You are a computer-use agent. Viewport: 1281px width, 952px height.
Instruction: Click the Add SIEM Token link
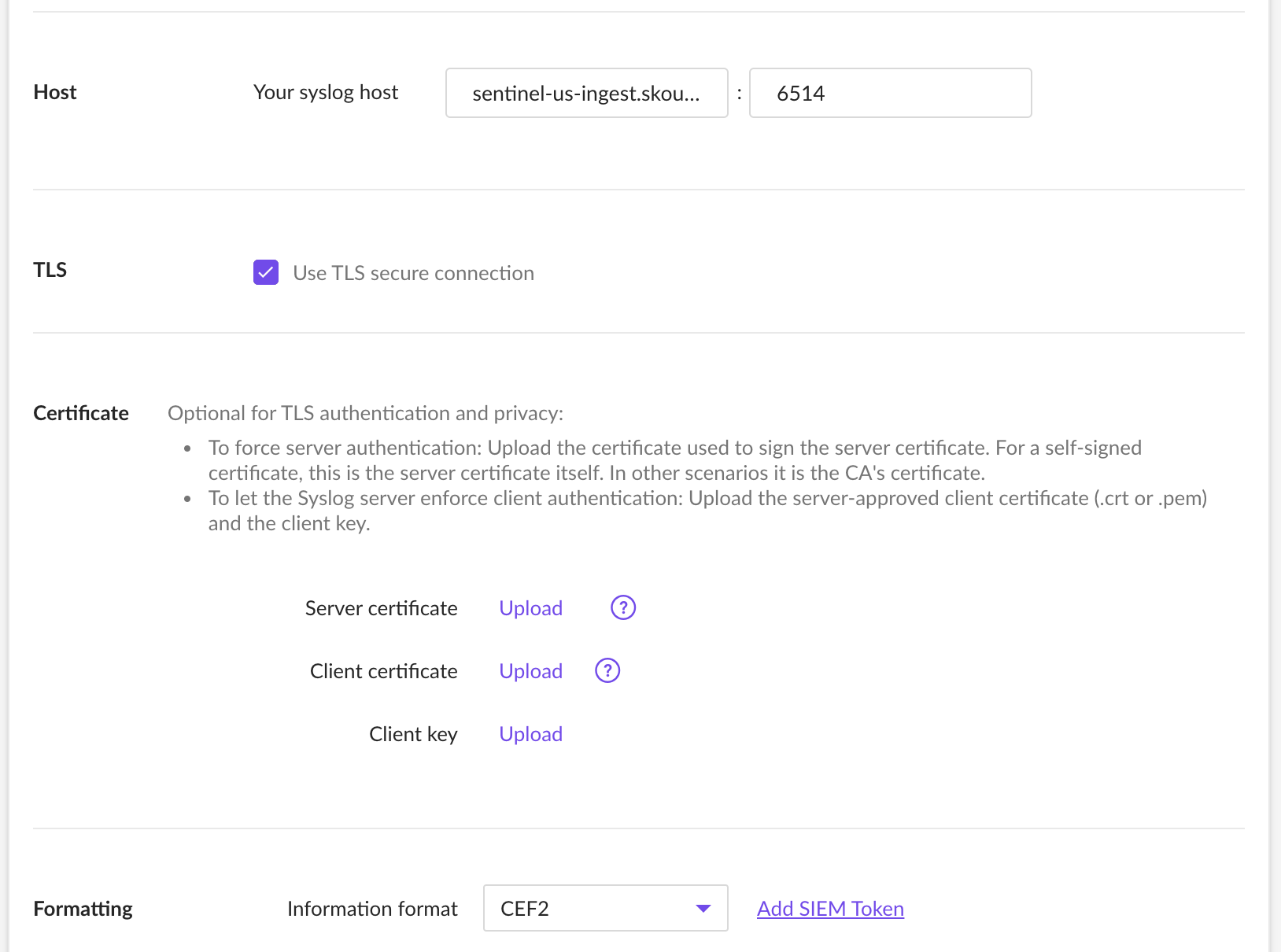(830, 909)
